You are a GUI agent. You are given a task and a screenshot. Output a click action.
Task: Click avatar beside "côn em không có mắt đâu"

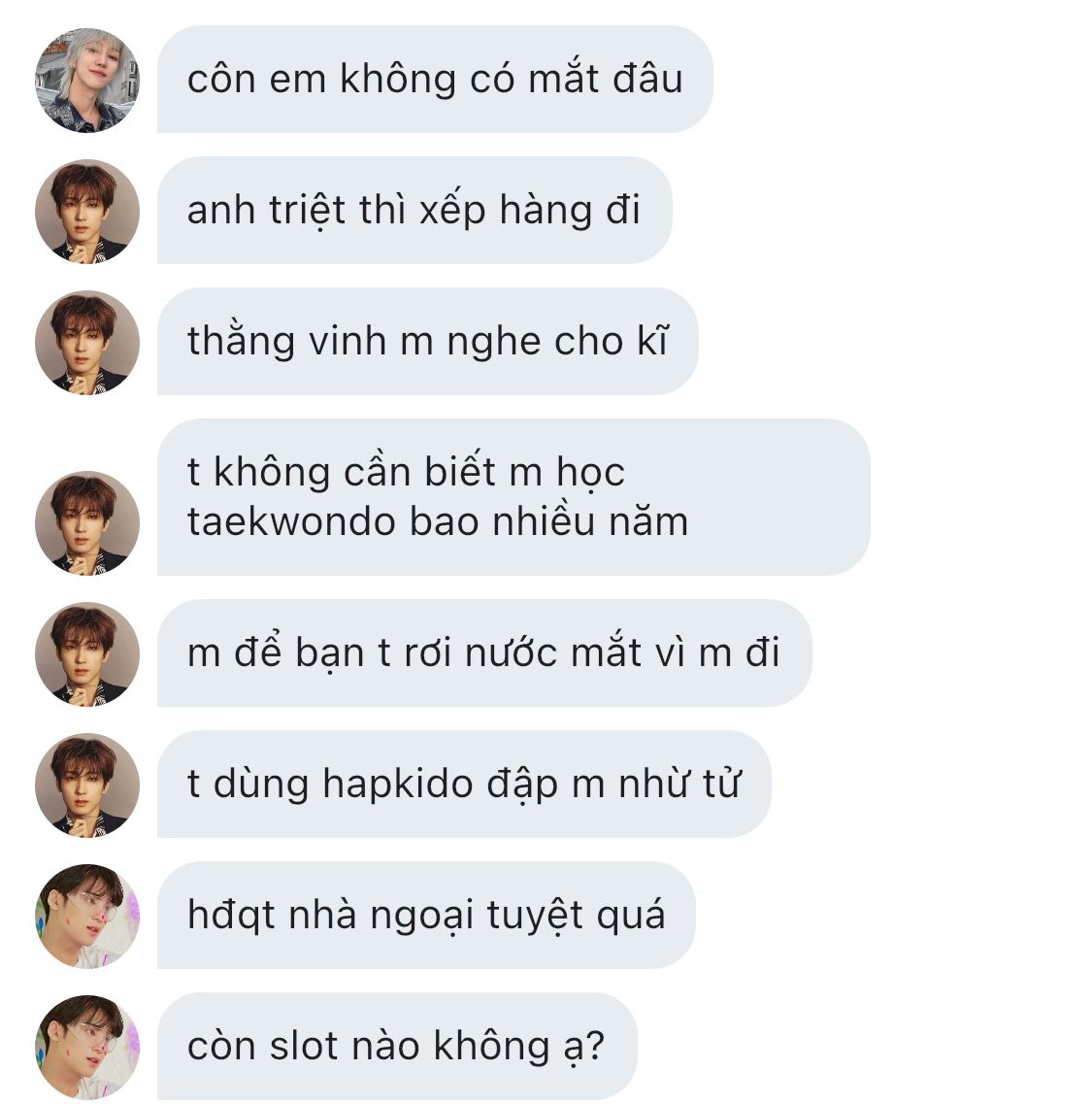click(87, 81)
